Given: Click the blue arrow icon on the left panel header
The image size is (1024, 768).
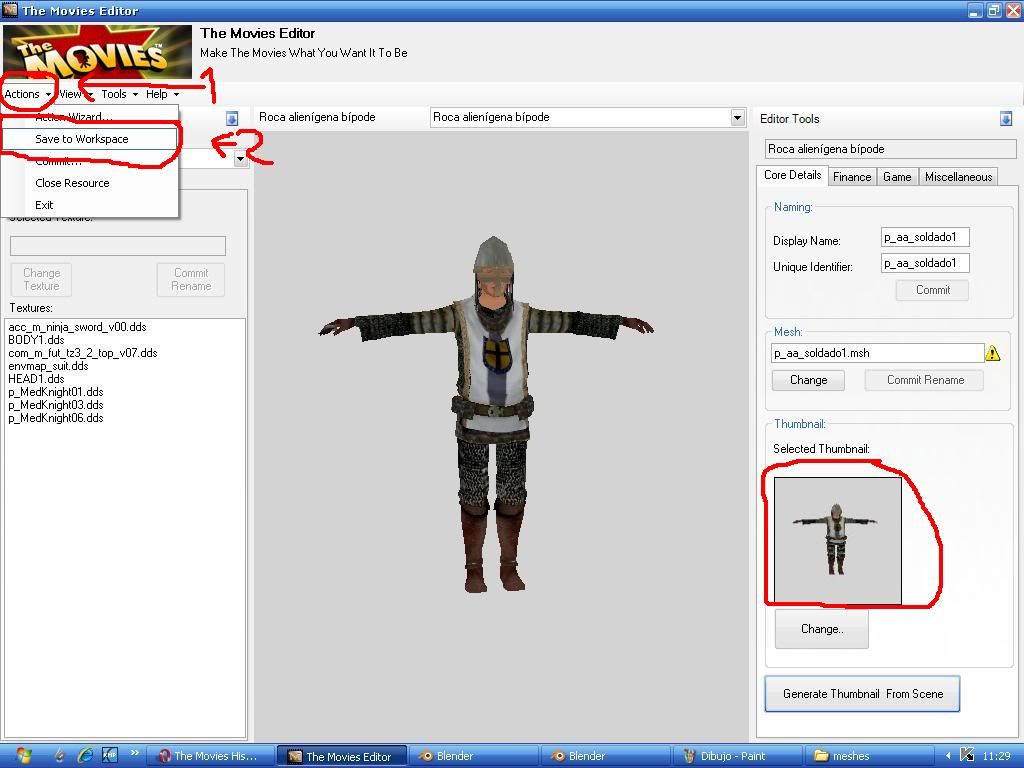Looking at the screenshot, I should [x=232, y=118].
